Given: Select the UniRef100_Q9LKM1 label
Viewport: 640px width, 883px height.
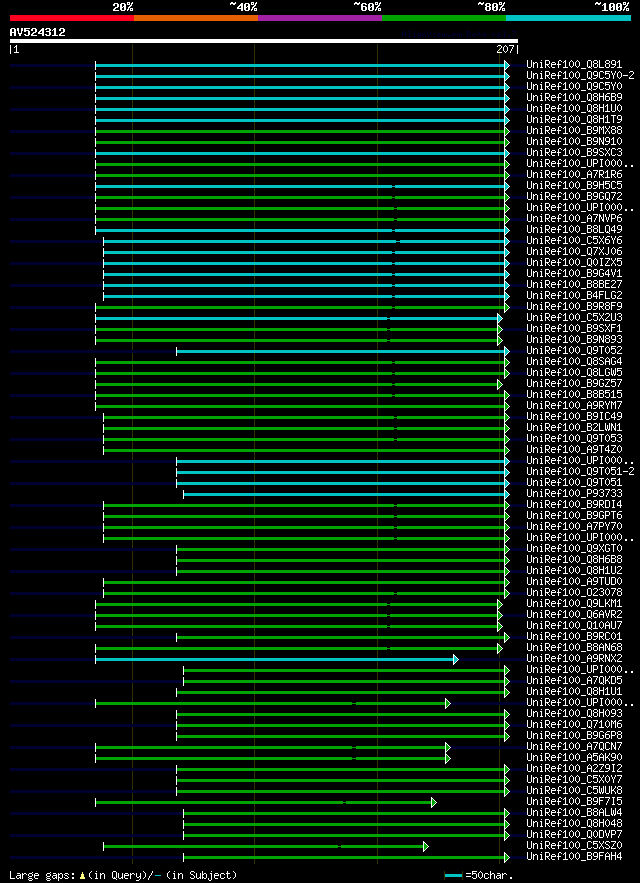Looking at the screenshot, I should 574,603.
